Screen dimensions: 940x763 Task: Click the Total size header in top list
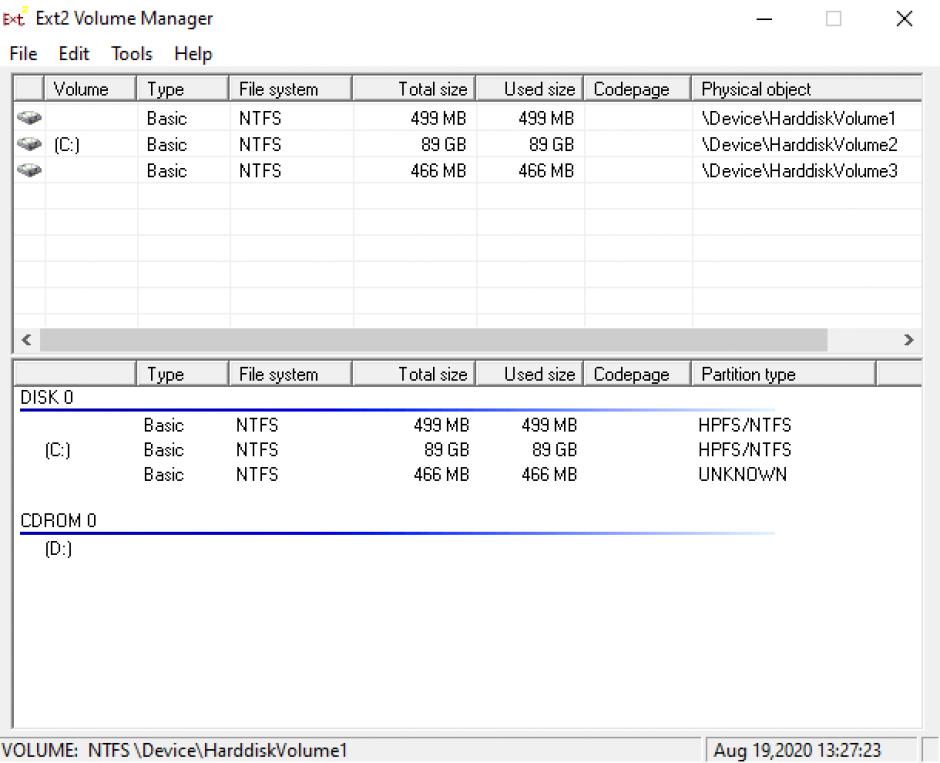(x=412, y=89)
